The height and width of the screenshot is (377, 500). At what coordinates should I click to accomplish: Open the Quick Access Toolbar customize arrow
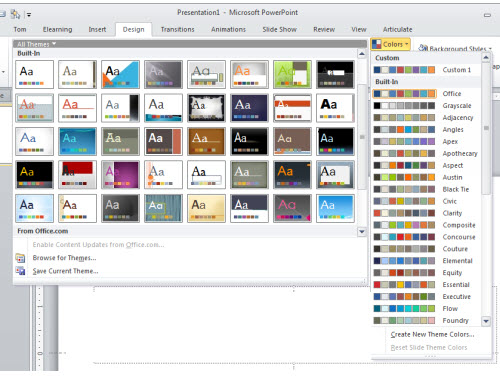[29, 15]
